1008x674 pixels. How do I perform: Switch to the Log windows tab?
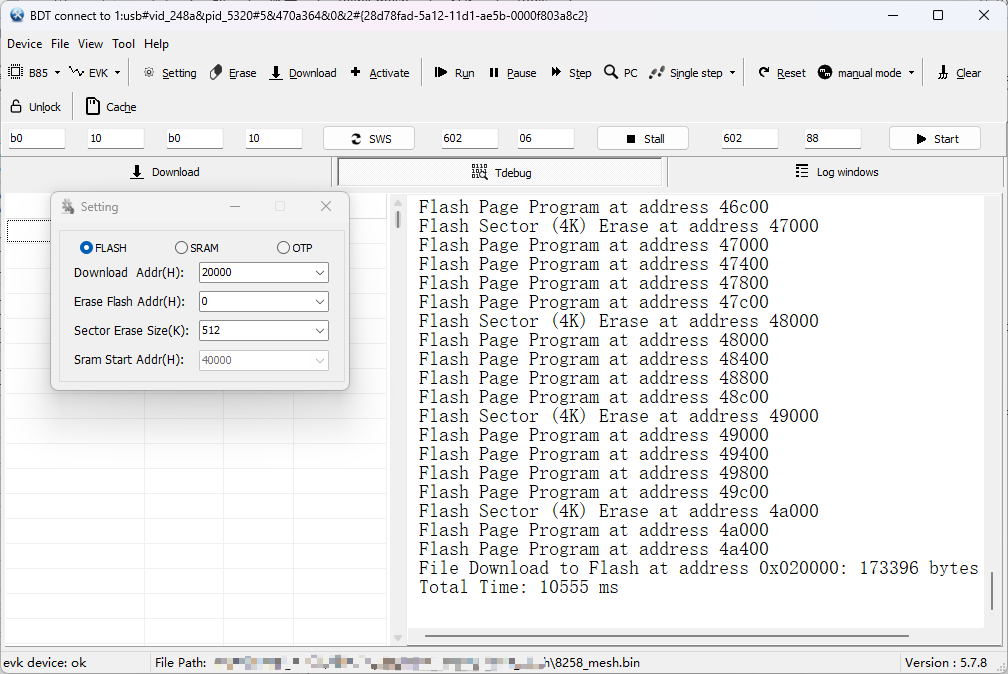835,172
